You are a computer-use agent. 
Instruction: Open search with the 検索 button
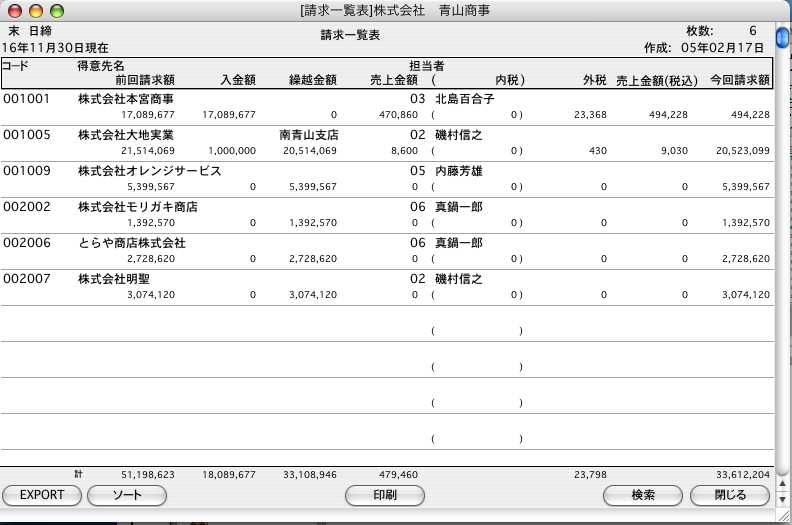[x=643, y=495]
